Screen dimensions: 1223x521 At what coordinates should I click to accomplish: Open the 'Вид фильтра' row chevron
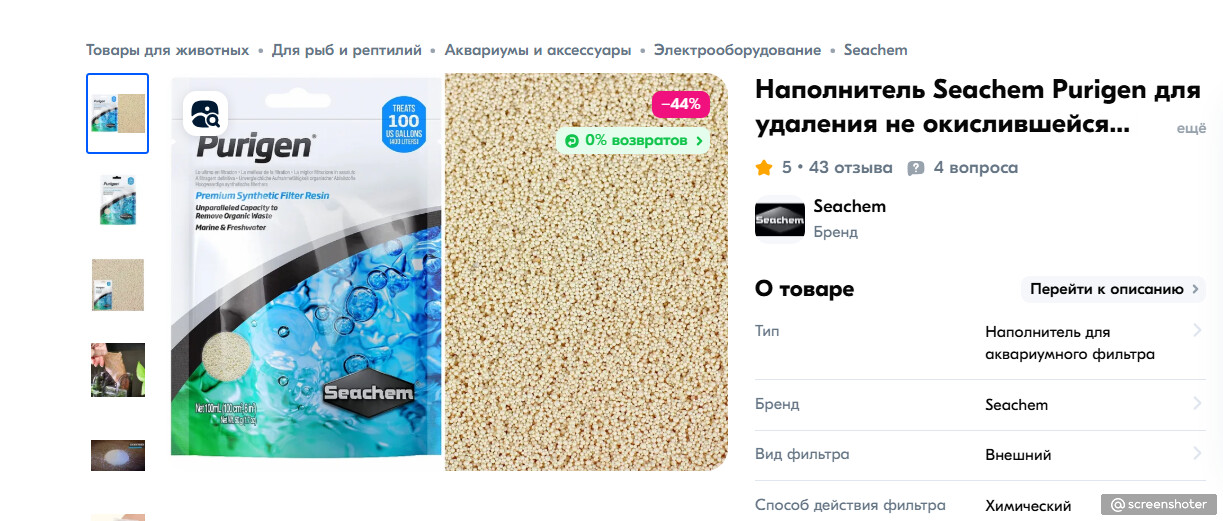click(1197, 454)
